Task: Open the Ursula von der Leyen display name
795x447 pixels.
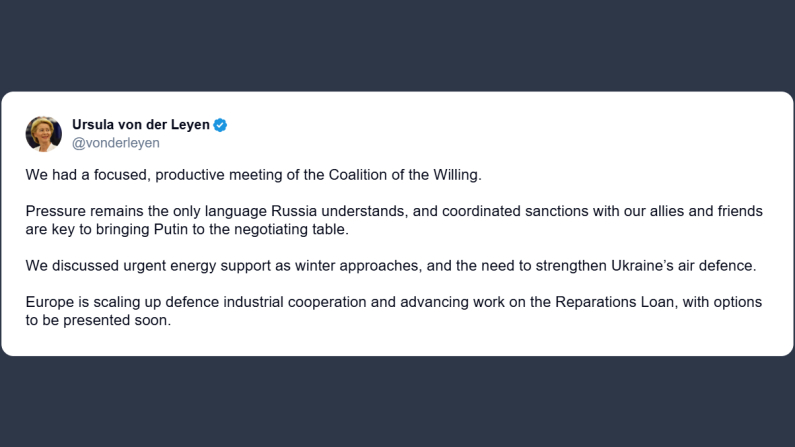Action: [x=140, y=125]
